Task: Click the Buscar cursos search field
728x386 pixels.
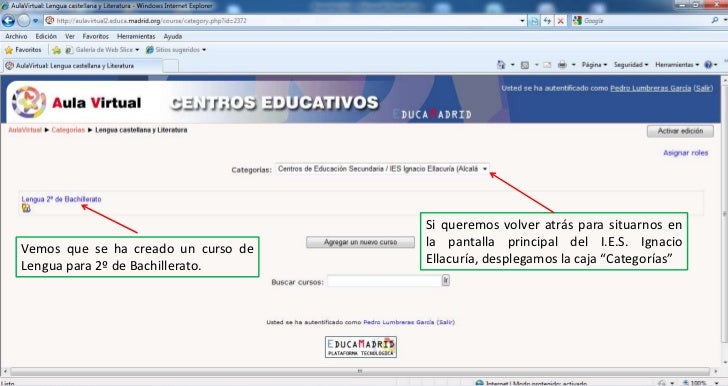Action: pyautogui.click(x=384, y=281)
